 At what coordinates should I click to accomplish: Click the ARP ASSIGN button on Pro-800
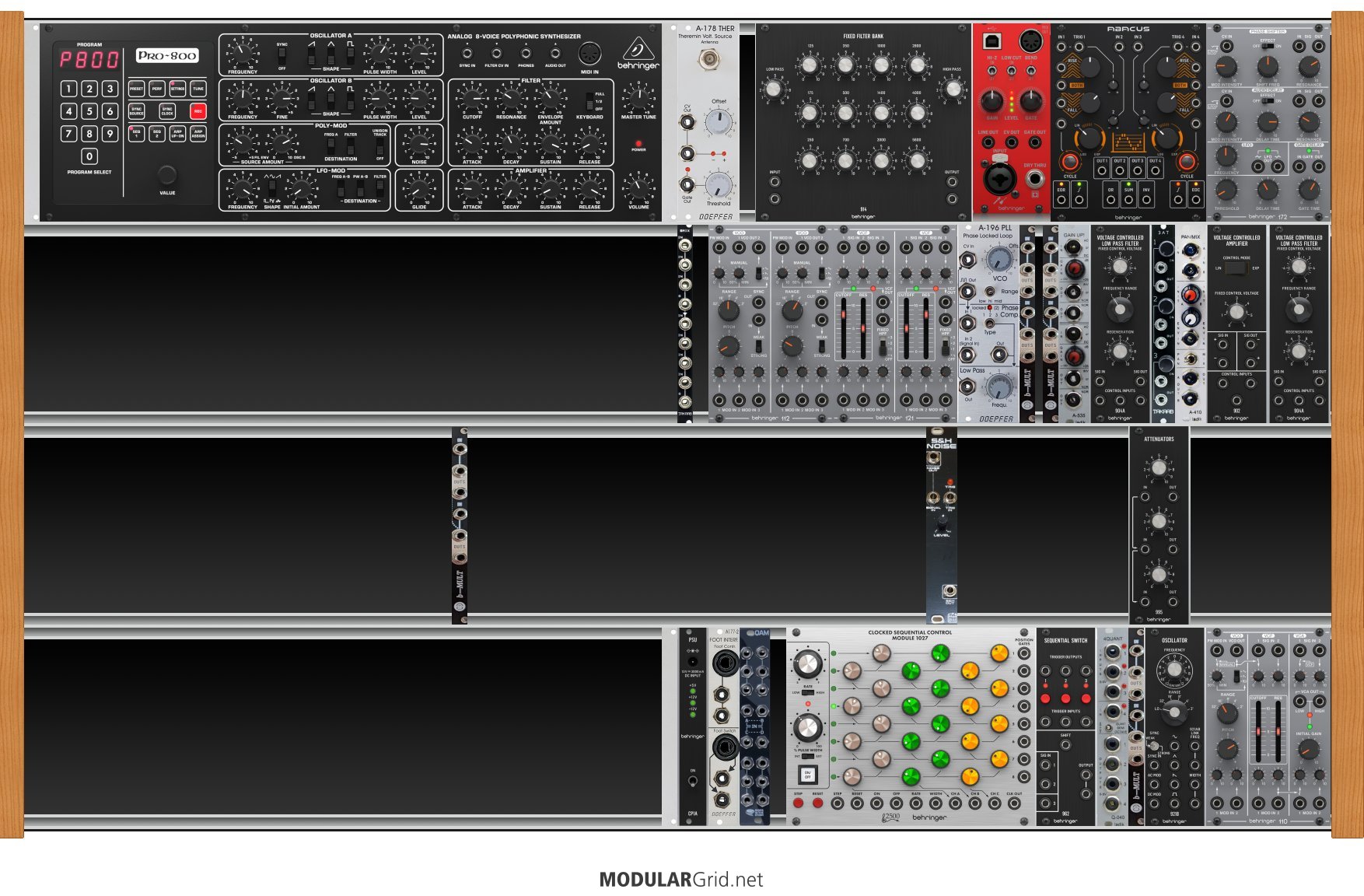pyautogui.click(x=198, y=134)
